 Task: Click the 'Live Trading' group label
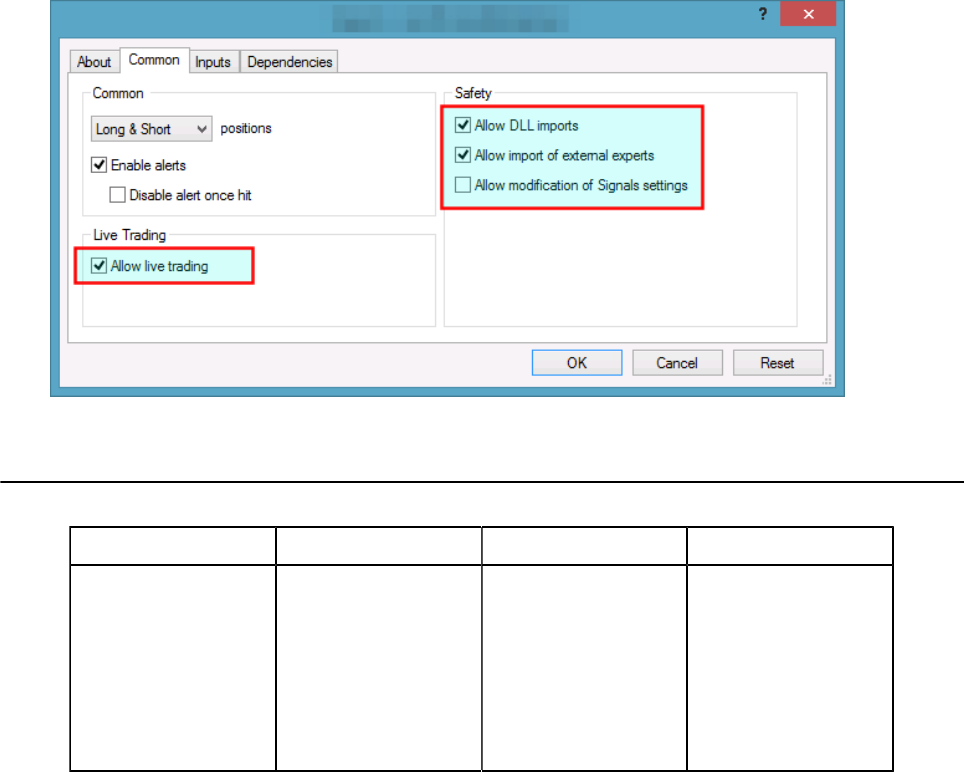pyautogui.click(x=129, y=235)
